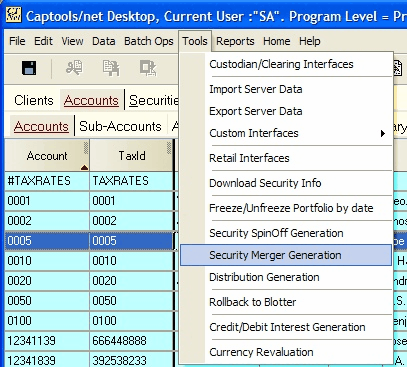
Task: Select account cell 0002
Action: [47, 221]
